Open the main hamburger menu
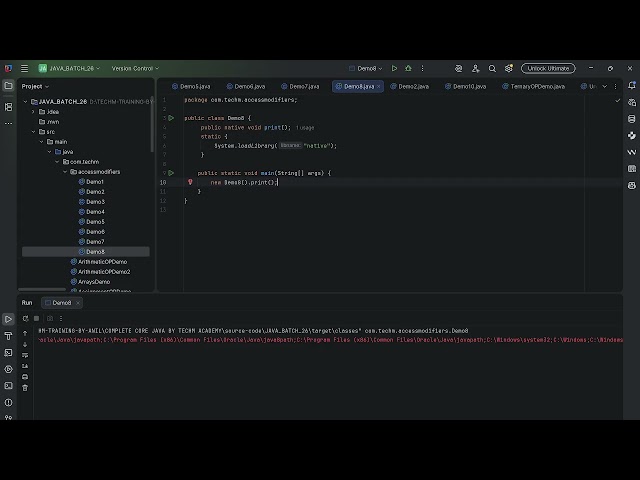 click(x=24, y=69)
